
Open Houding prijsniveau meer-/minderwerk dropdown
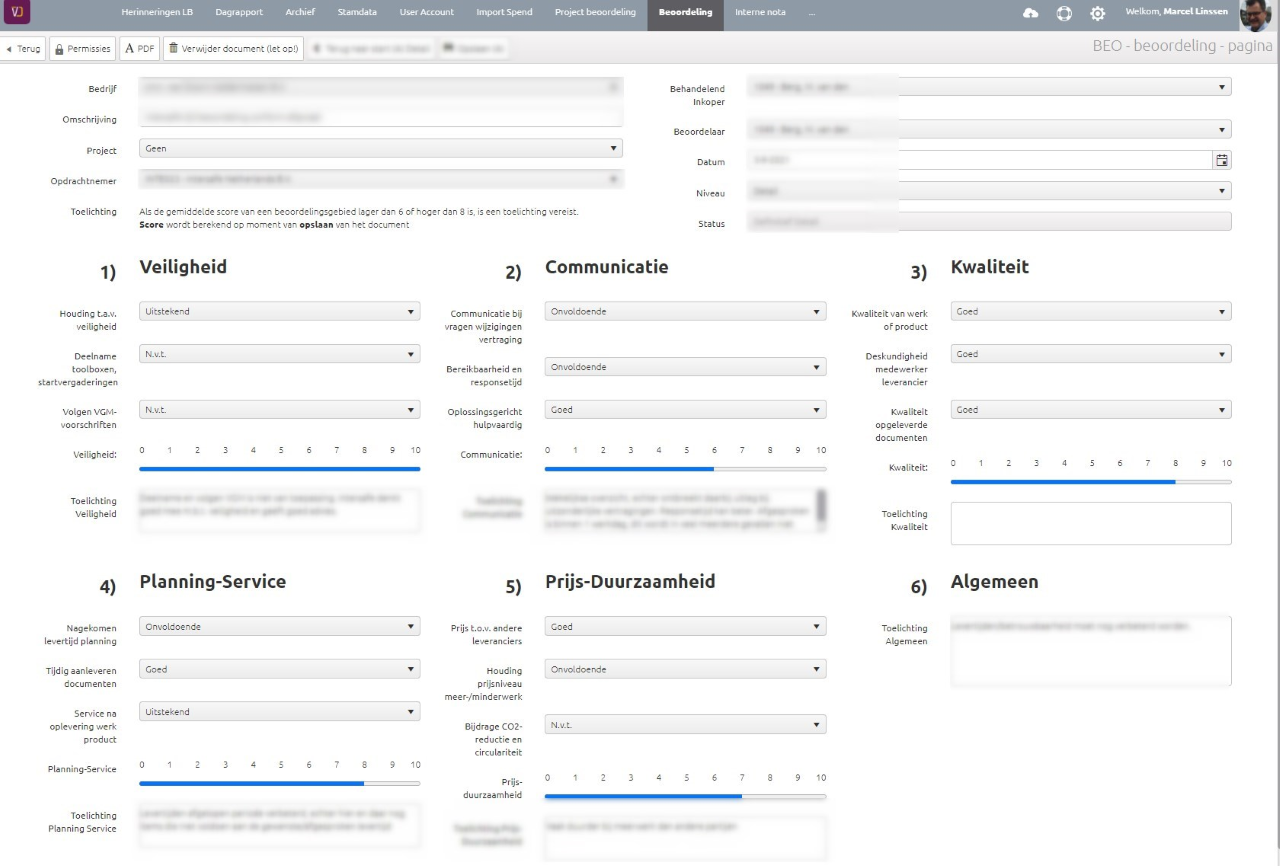tap(685, 669)
